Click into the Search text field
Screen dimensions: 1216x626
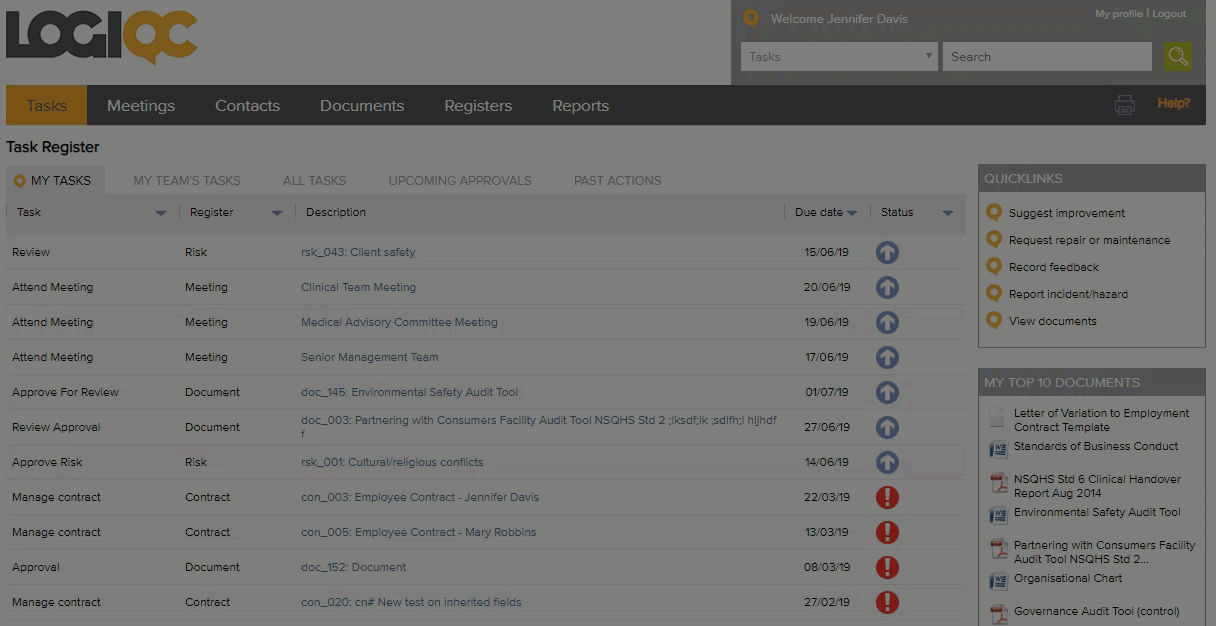[1046, 57]
